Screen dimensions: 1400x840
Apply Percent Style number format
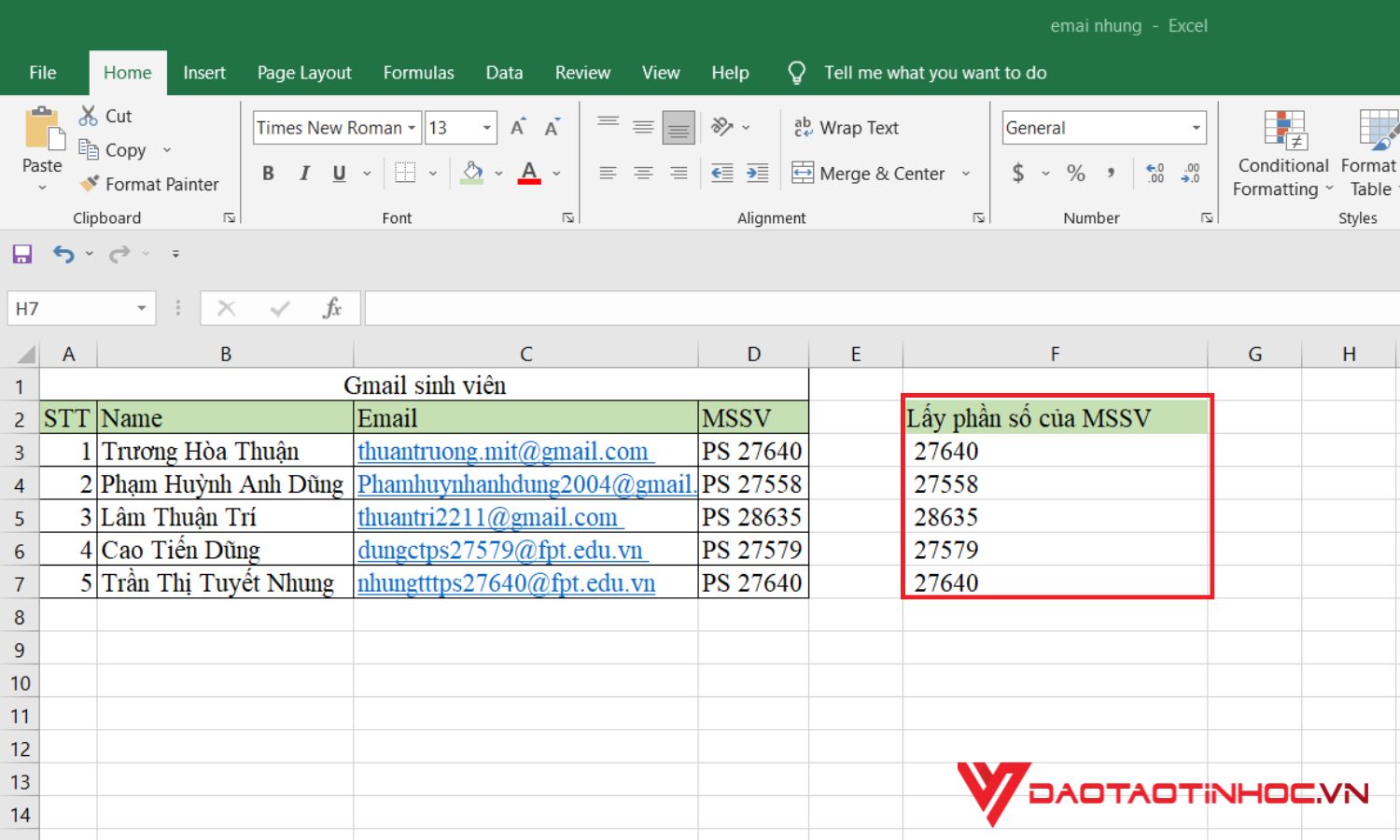coord(1075,173)
